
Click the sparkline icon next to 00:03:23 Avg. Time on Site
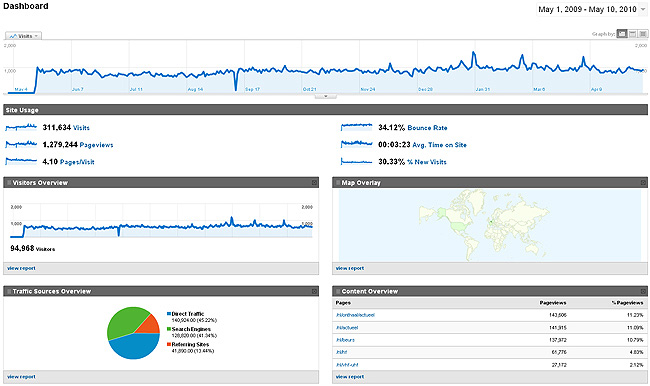pos(357,144)
